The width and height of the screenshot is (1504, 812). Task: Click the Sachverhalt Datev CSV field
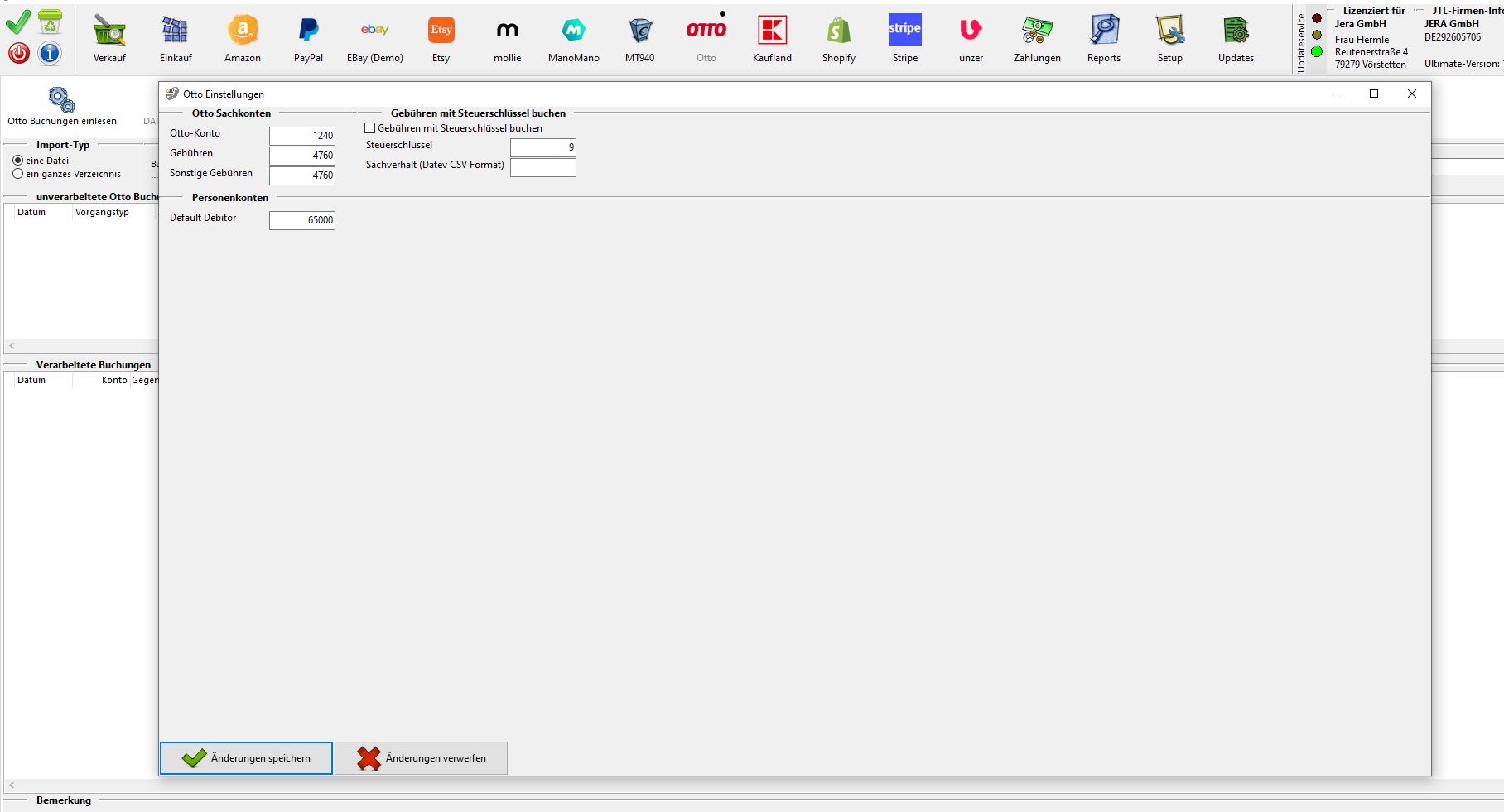pyautogui.click(x=542, y=167)
